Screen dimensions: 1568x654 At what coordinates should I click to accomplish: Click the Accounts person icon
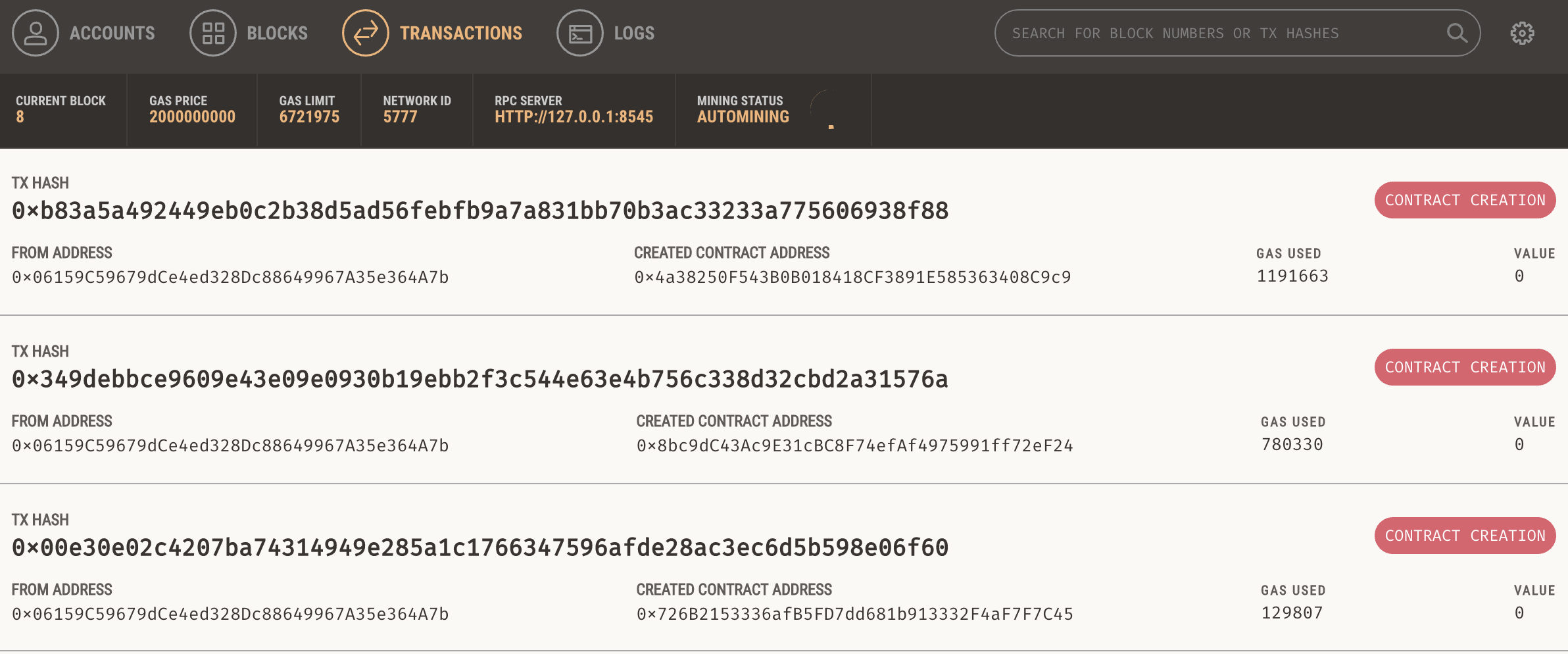tap(36, 33)
